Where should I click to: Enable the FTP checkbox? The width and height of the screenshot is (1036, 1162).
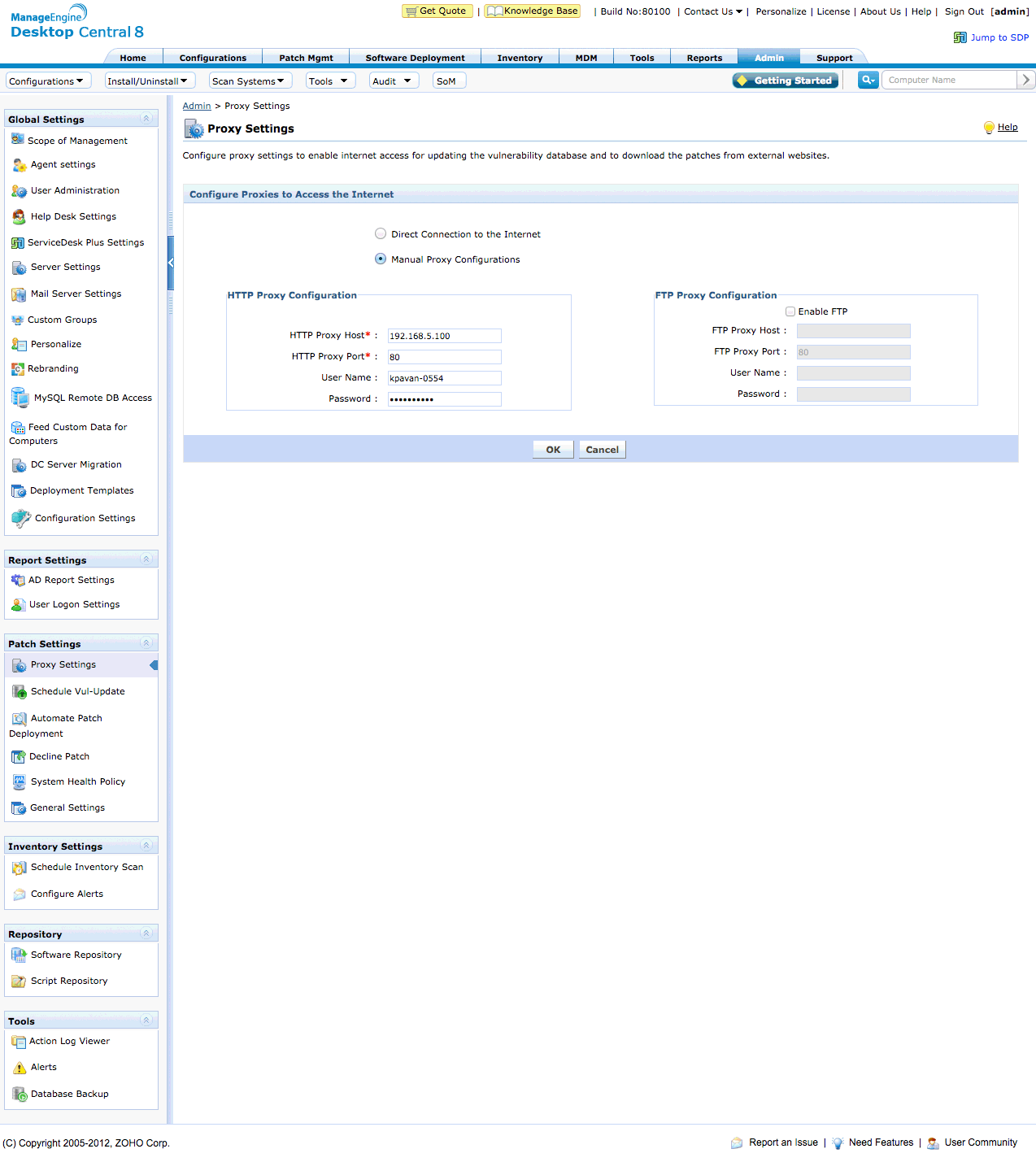[790, 311]
